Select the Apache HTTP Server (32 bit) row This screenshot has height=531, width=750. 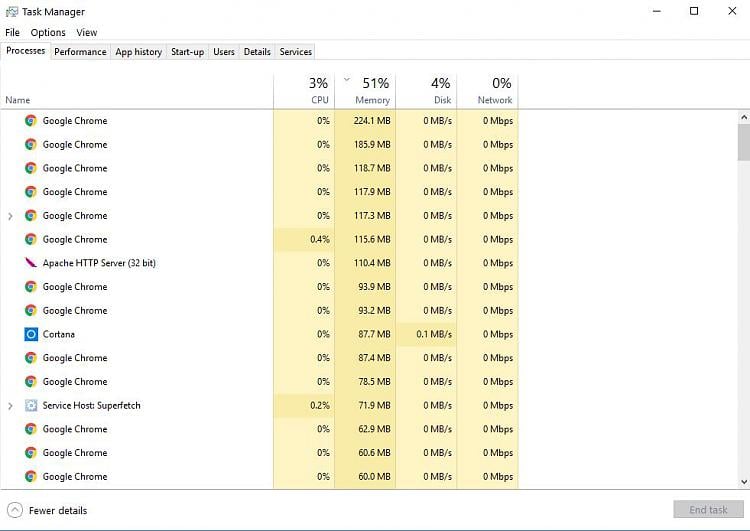click(x=259, y=263)
